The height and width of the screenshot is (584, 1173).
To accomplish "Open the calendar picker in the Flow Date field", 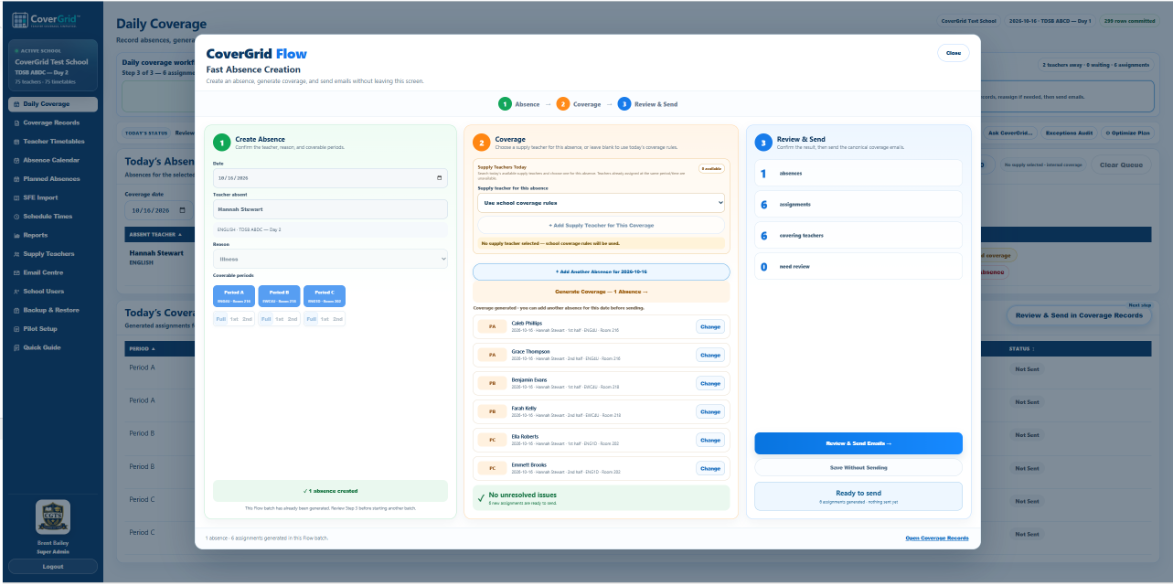I will tap(439, 178).
